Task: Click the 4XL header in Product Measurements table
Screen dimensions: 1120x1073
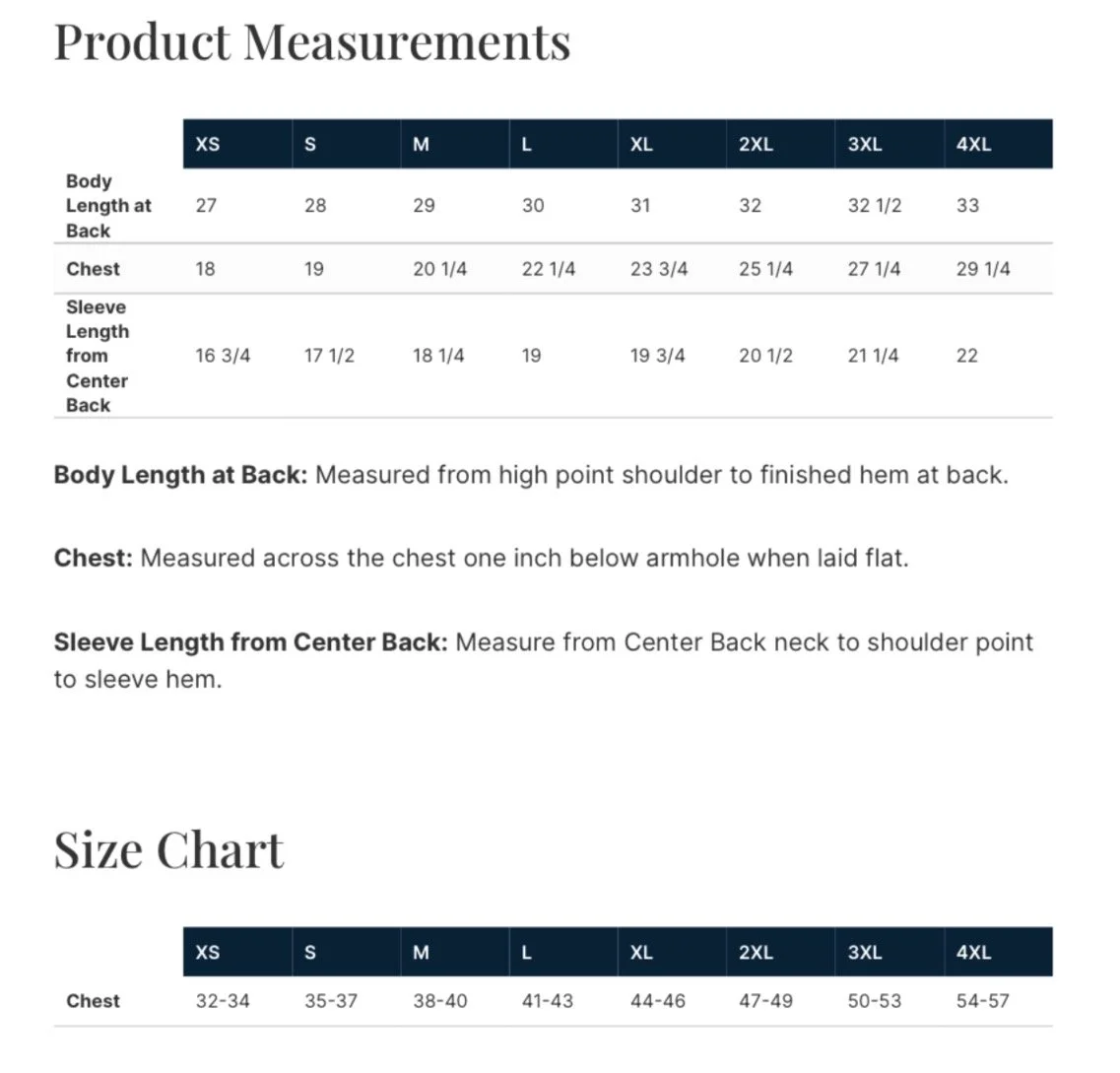Action: [998, 144]
